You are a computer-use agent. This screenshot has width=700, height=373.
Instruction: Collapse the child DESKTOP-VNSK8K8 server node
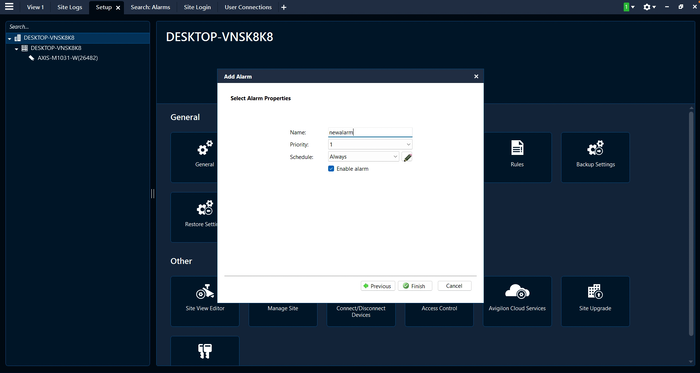[x=17, y=49]
